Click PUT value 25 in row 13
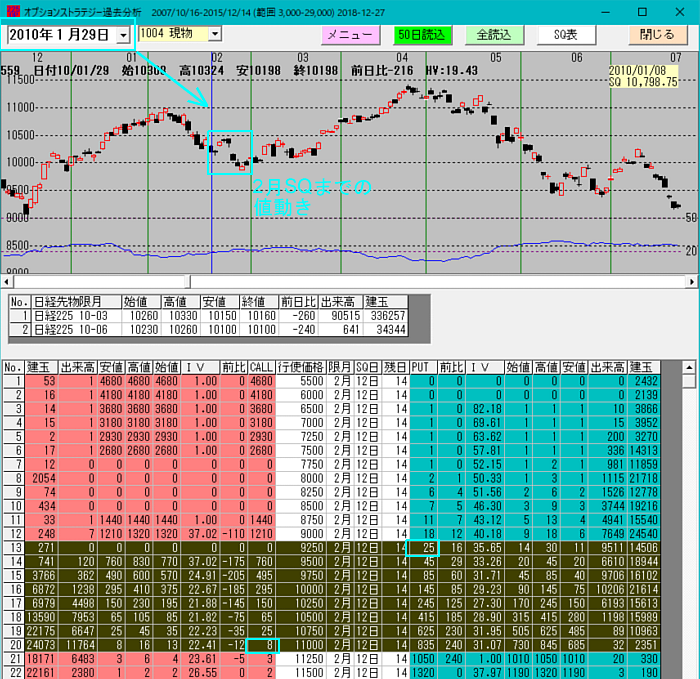Image resolution: width=700 pixels, height=679 pixels. click(423, 548)
